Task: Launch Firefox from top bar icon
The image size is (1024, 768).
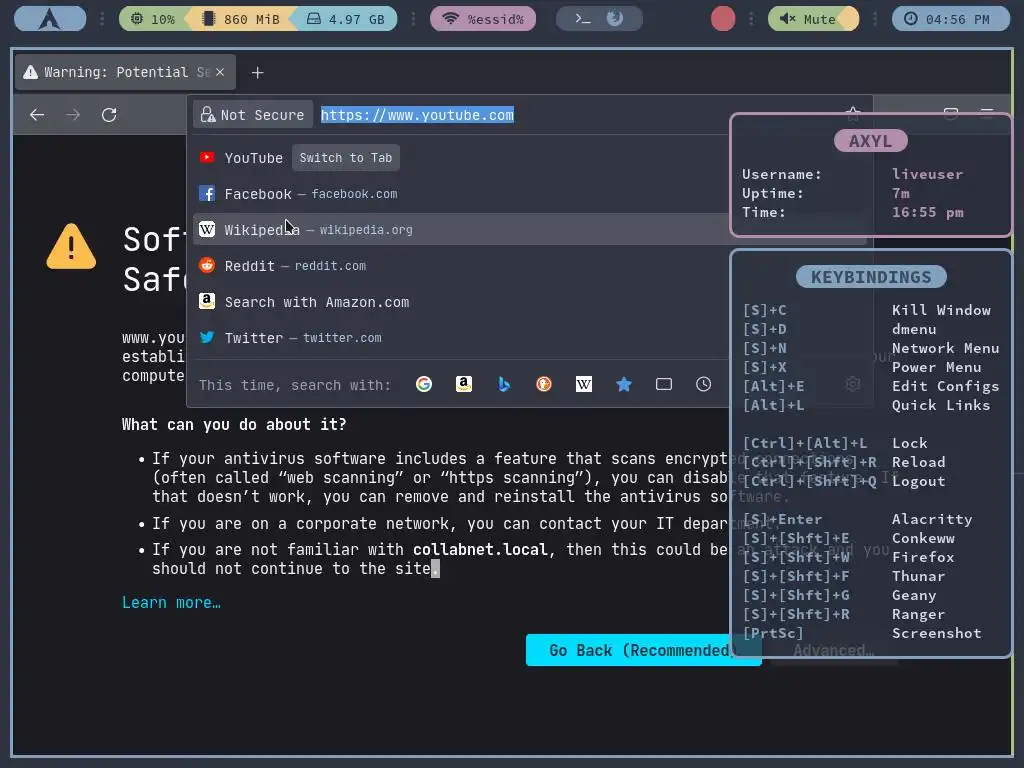Action: (615, 19)
